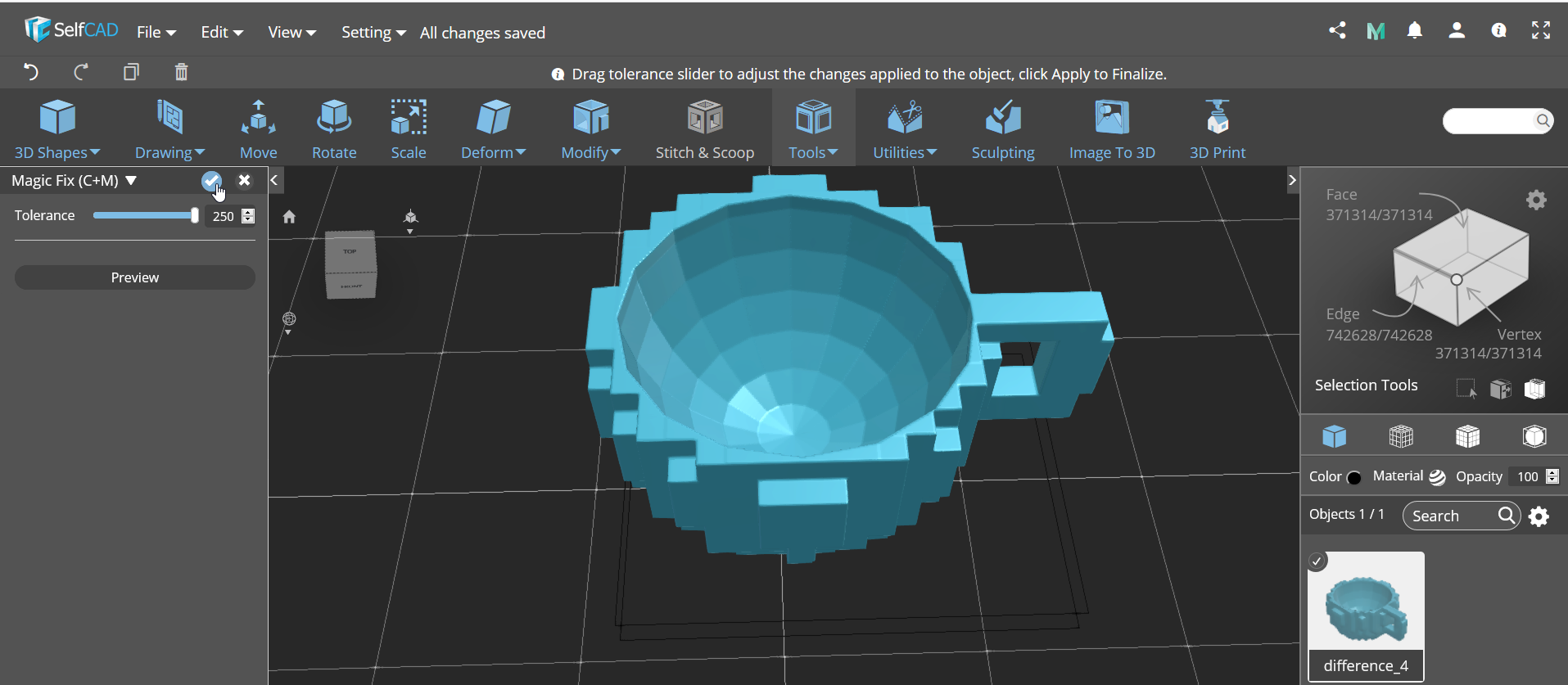Click the Preview button
This screenshot has height=685, width=1568.
coord(135,277)
